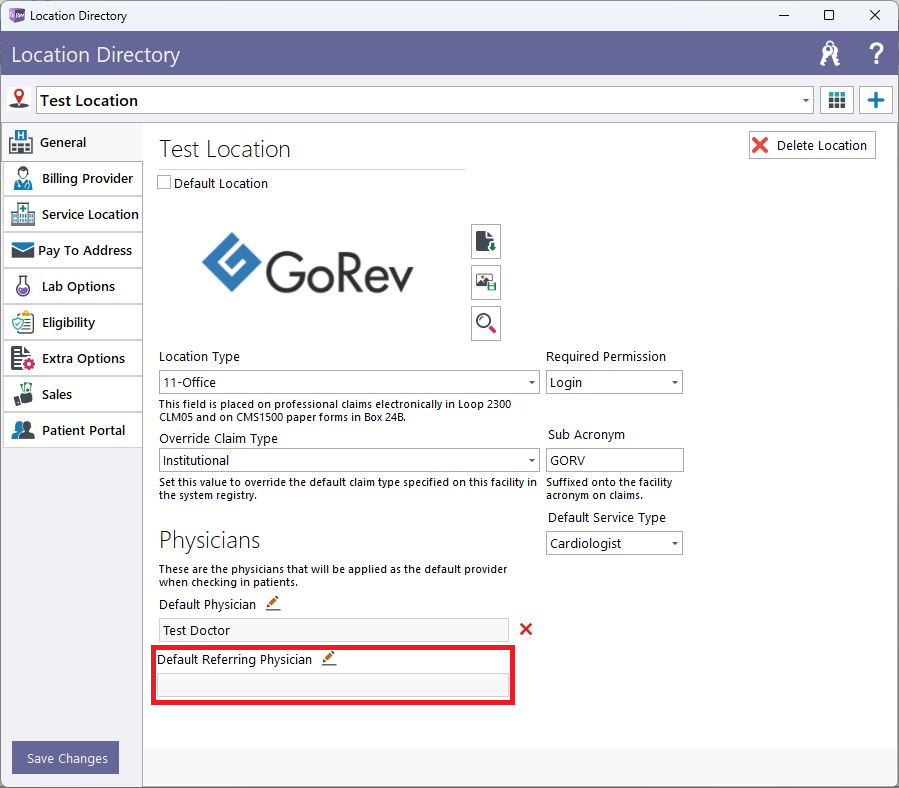The image size is (899, 788).
Task: Open the Lab Options tab
Action: 73,286
